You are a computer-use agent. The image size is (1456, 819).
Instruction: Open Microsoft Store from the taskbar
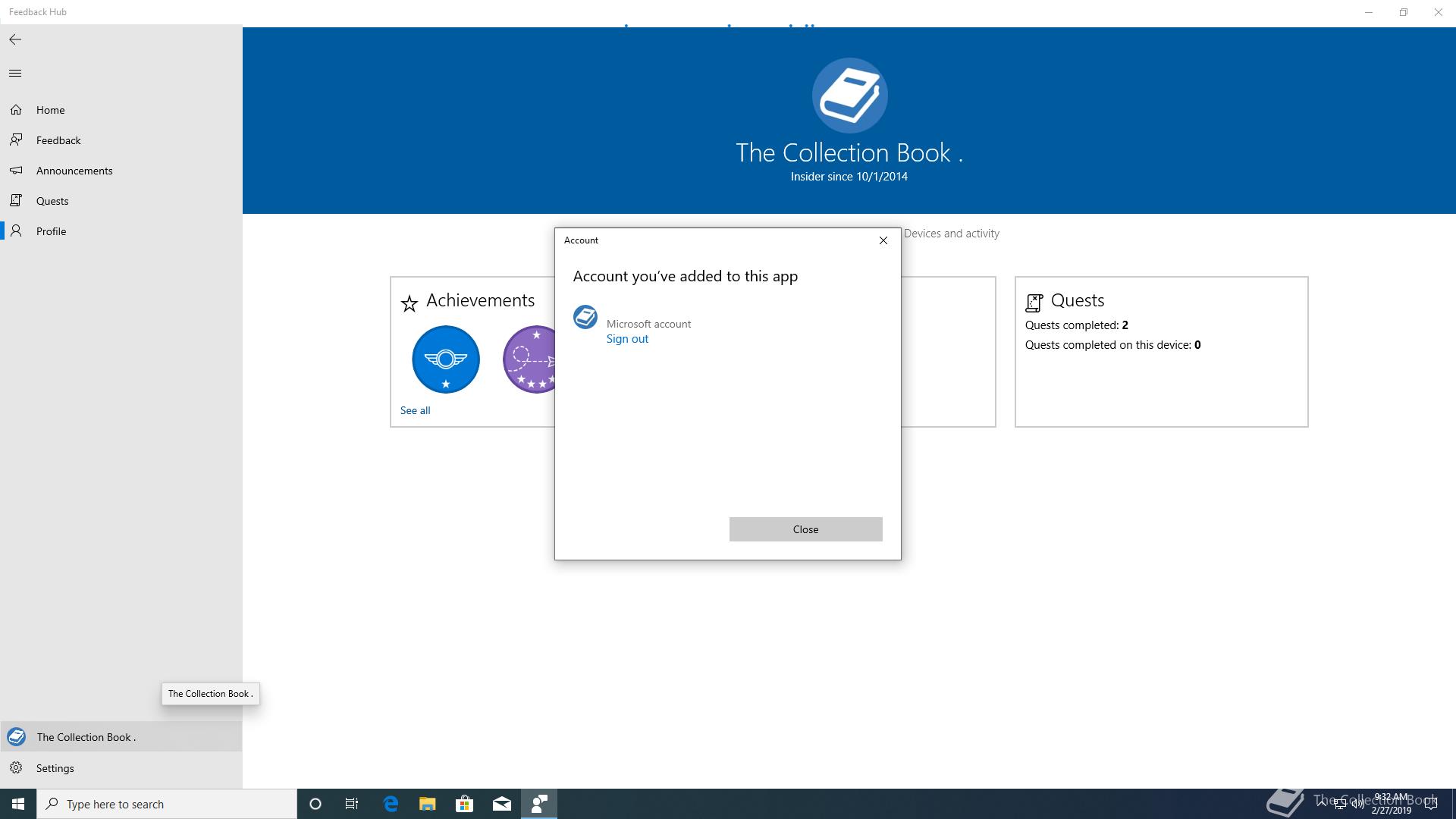click(465, 804)
